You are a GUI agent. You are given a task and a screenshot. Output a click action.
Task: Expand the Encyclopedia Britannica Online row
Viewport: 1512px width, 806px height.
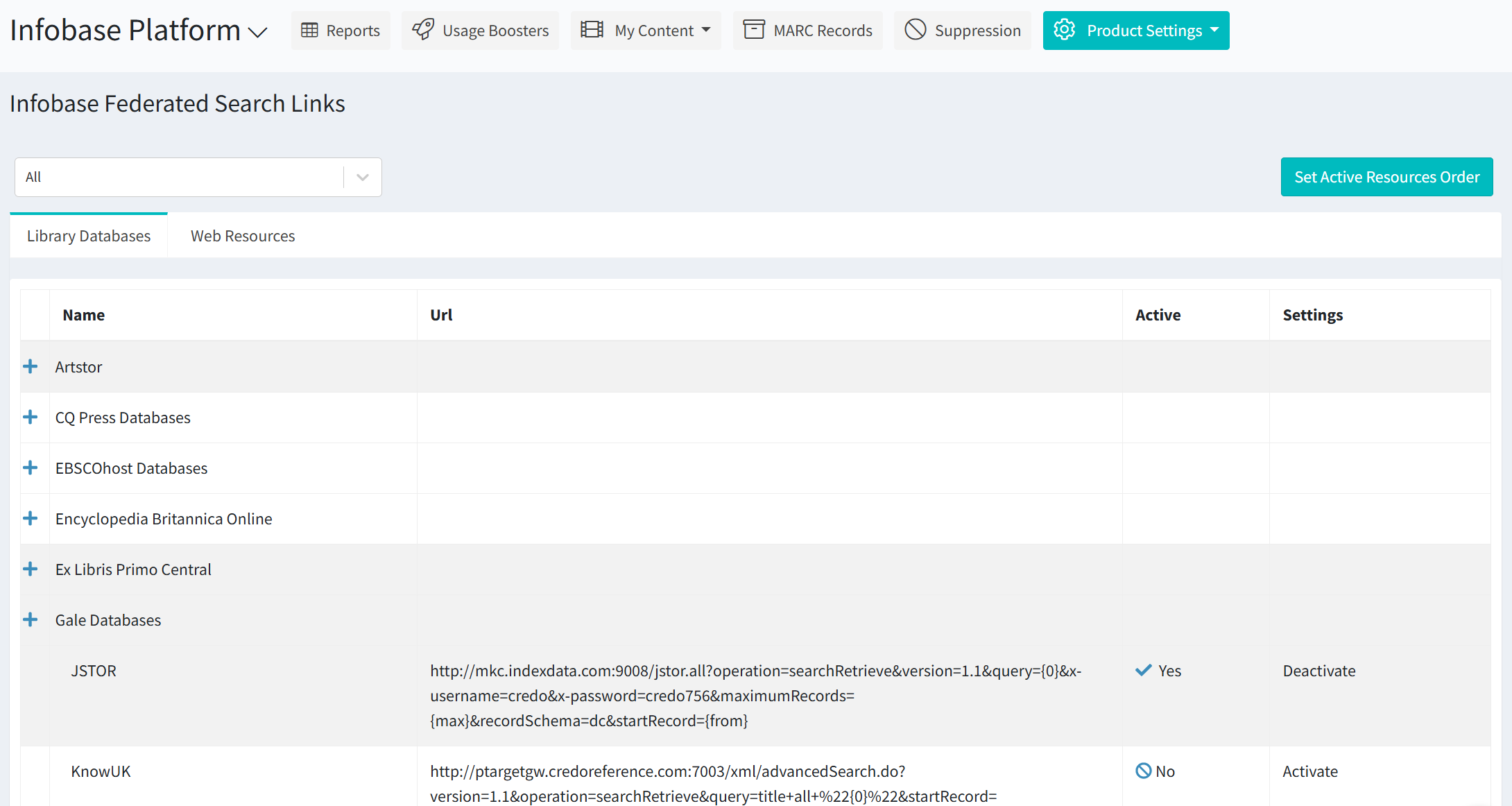pos(31,518)
